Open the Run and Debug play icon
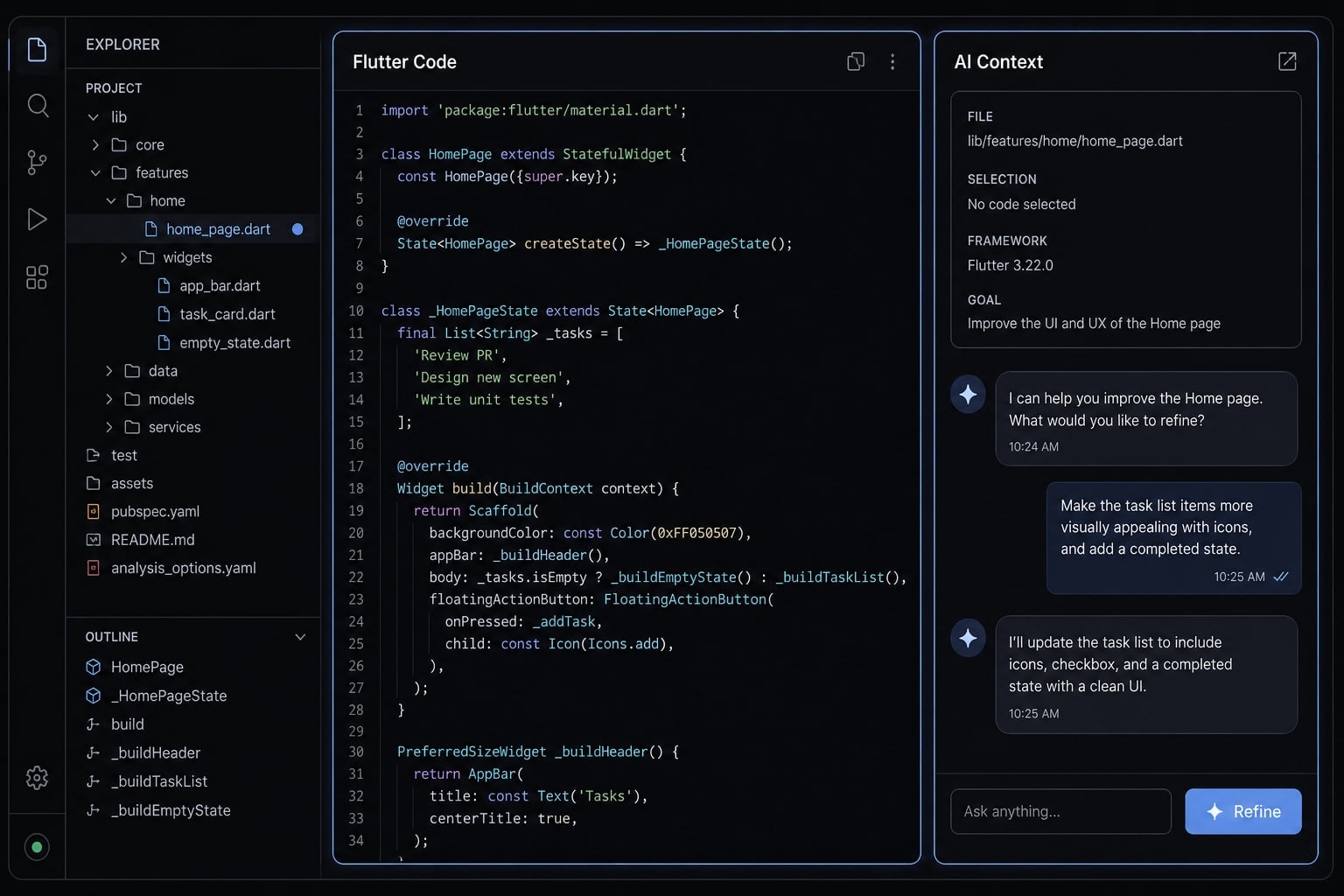This screenshot has width=1344, height=896. click(37, 219)
